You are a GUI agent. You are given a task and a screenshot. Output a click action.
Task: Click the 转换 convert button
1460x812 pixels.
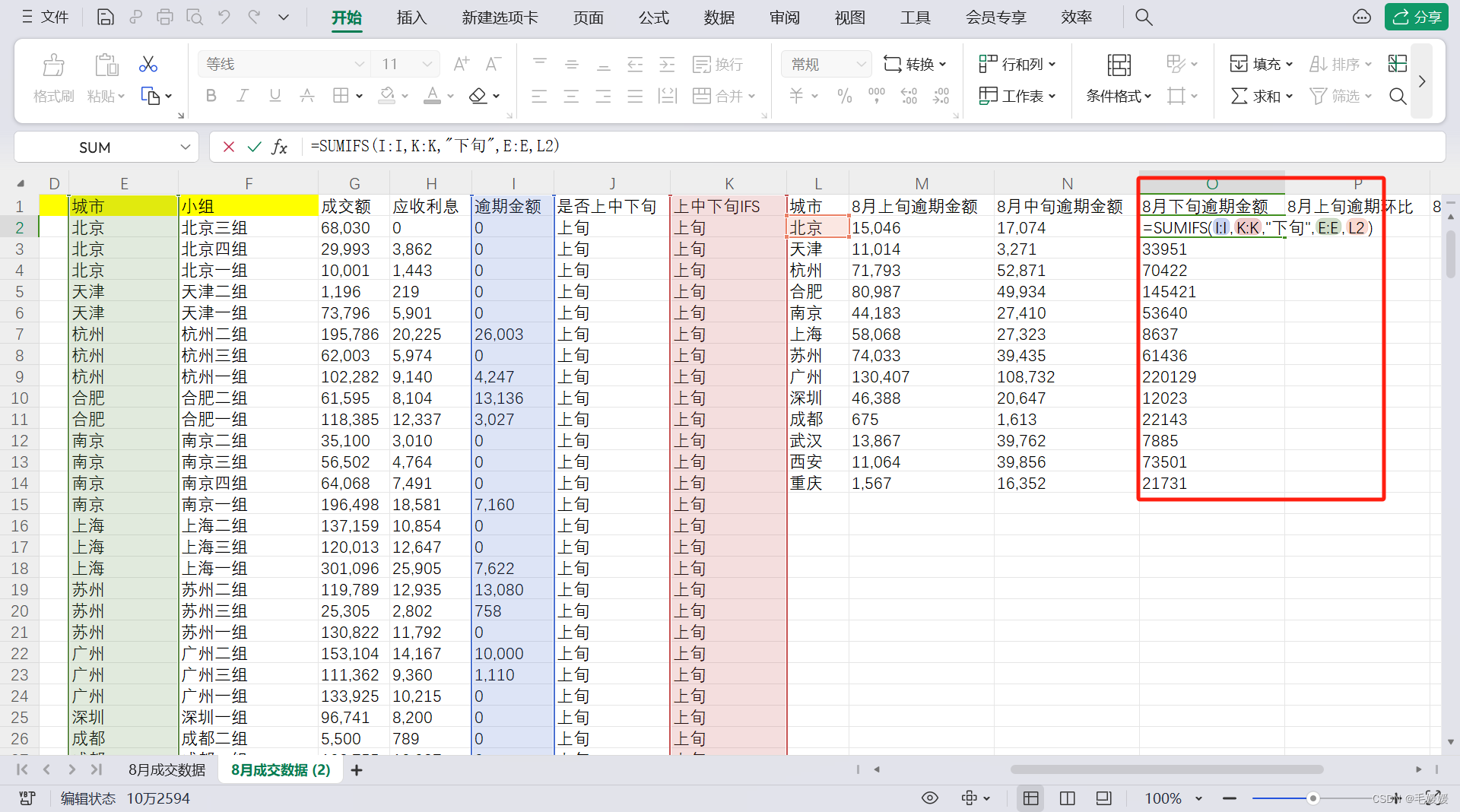[x=914, y=65]
